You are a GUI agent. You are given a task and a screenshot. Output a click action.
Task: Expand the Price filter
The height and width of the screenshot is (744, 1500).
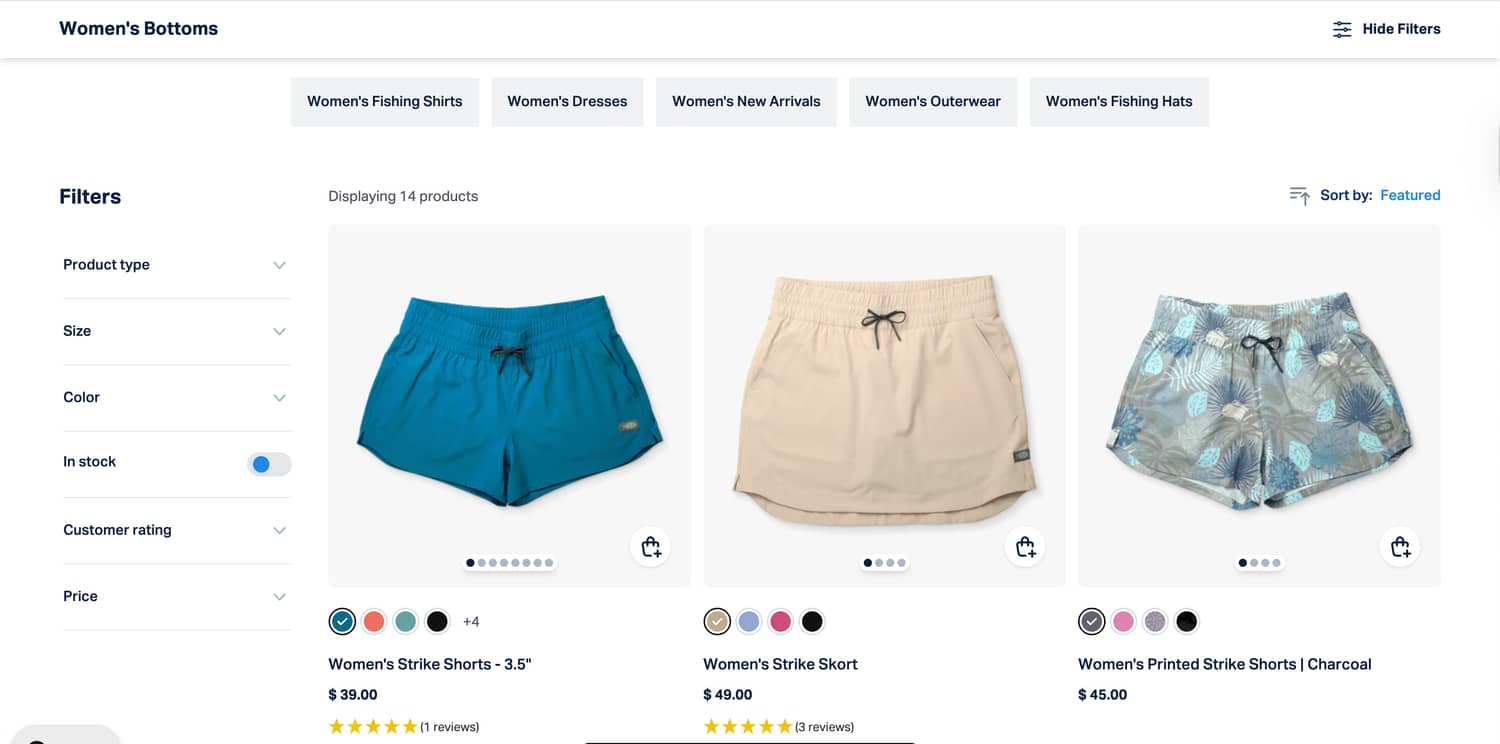(x=176, y=596)
